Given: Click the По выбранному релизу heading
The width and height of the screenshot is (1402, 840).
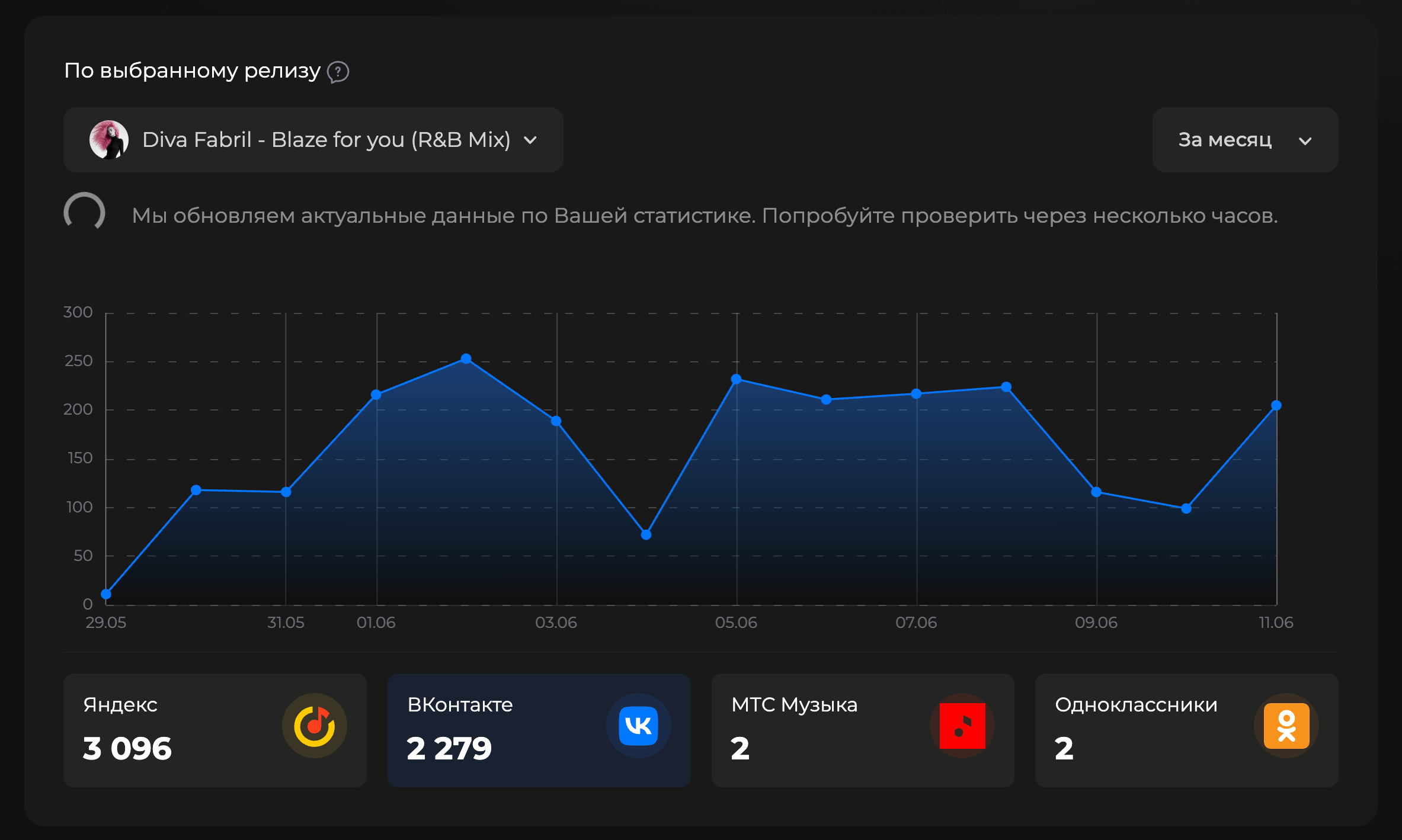Looking at the screenshot, I should coord(192,71).
